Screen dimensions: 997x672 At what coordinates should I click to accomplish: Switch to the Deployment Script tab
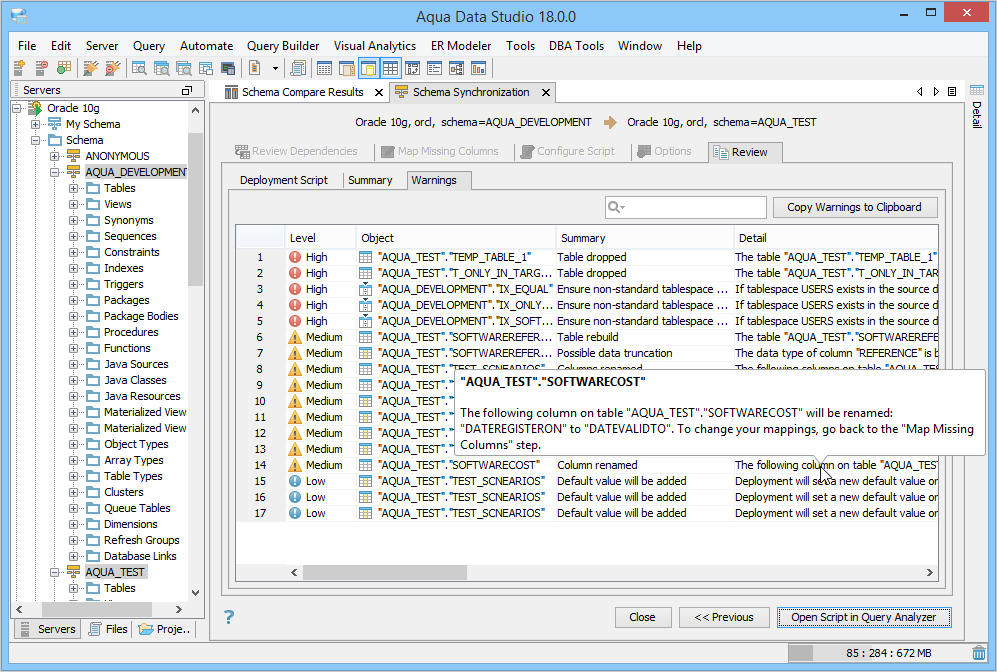point(284,180)
